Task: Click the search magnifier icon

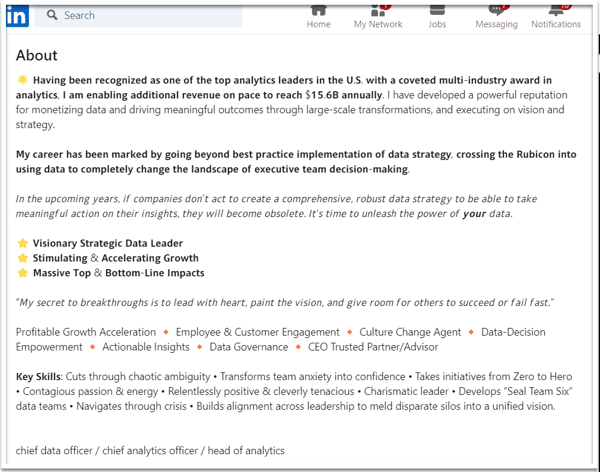Action: point(52,15)
